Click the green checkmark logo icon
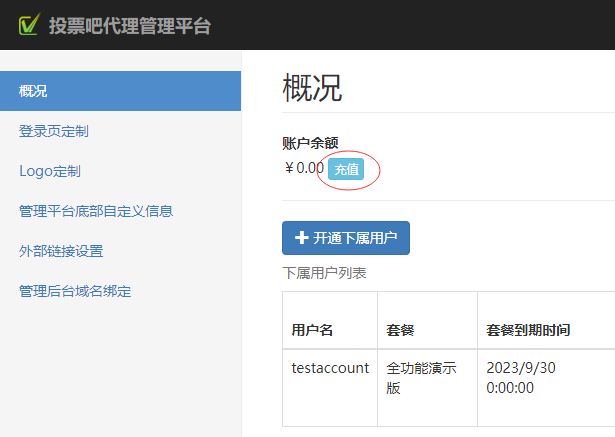The height and width of the screenshot is (437, 615). tap(29, 25)
